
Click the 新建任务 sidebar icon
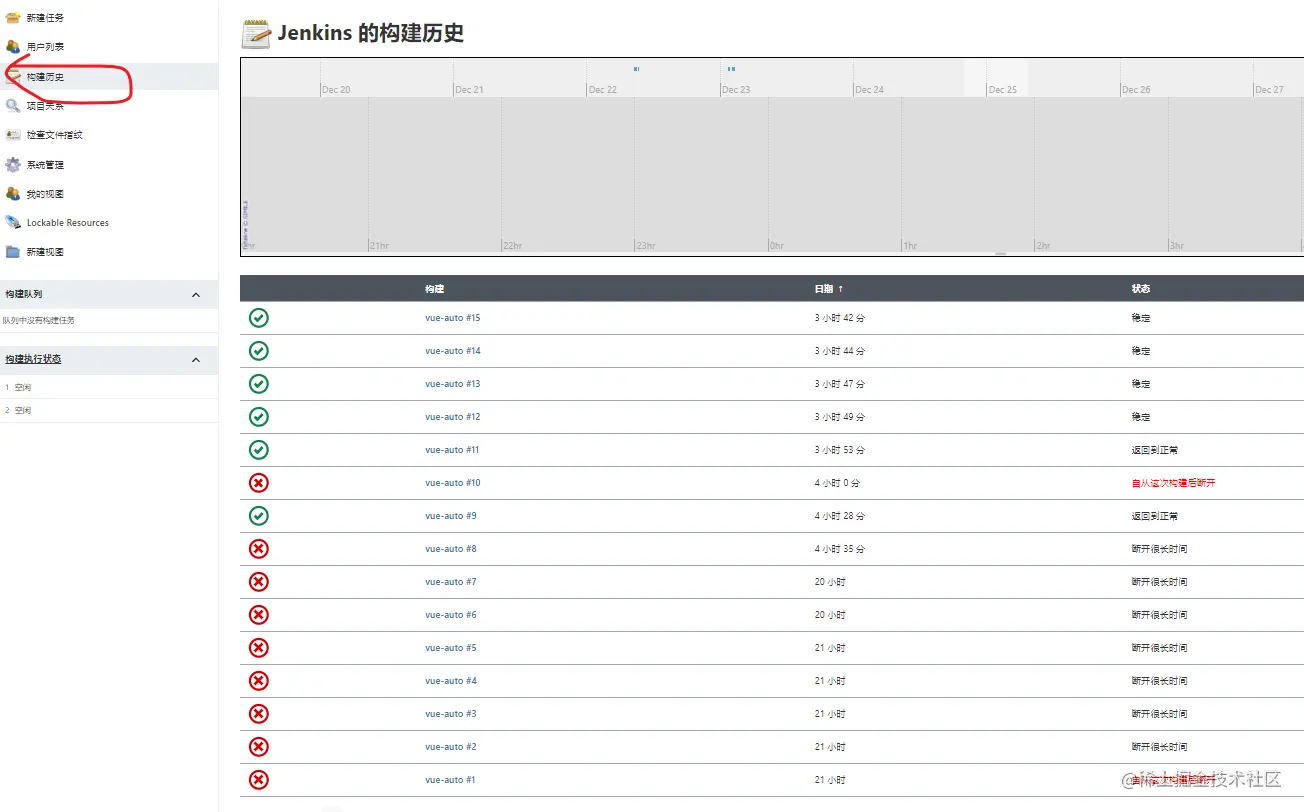13,17
